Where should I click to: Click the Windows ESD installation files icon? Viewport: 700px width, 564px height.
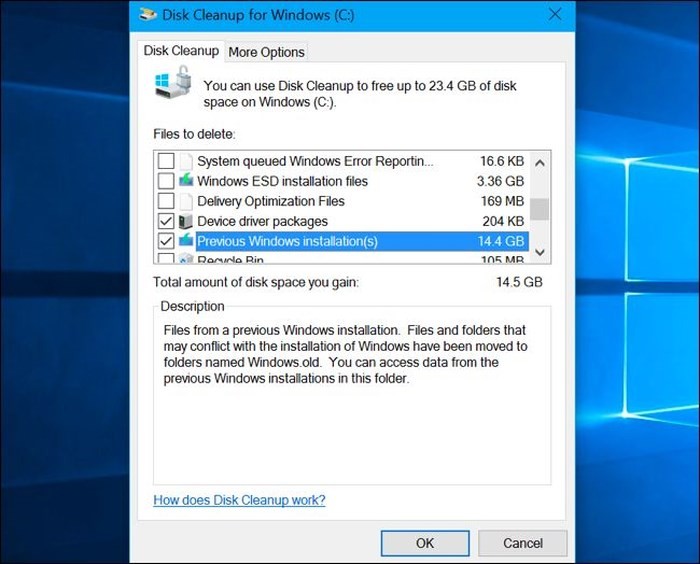click(186, 181)
